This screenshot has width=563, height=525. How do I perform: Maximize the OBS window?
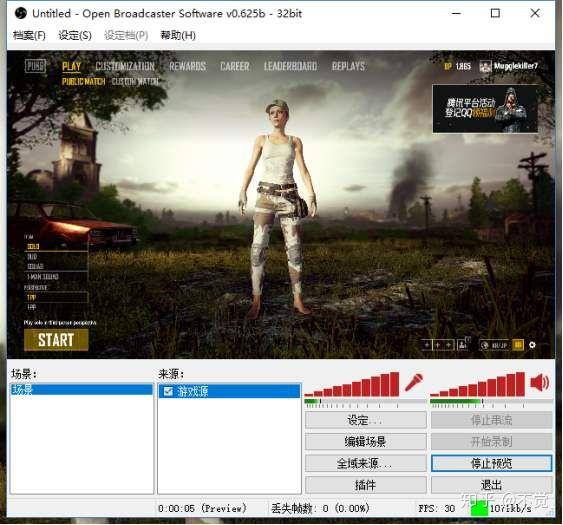pyautogui.click(x=495, y=14)
